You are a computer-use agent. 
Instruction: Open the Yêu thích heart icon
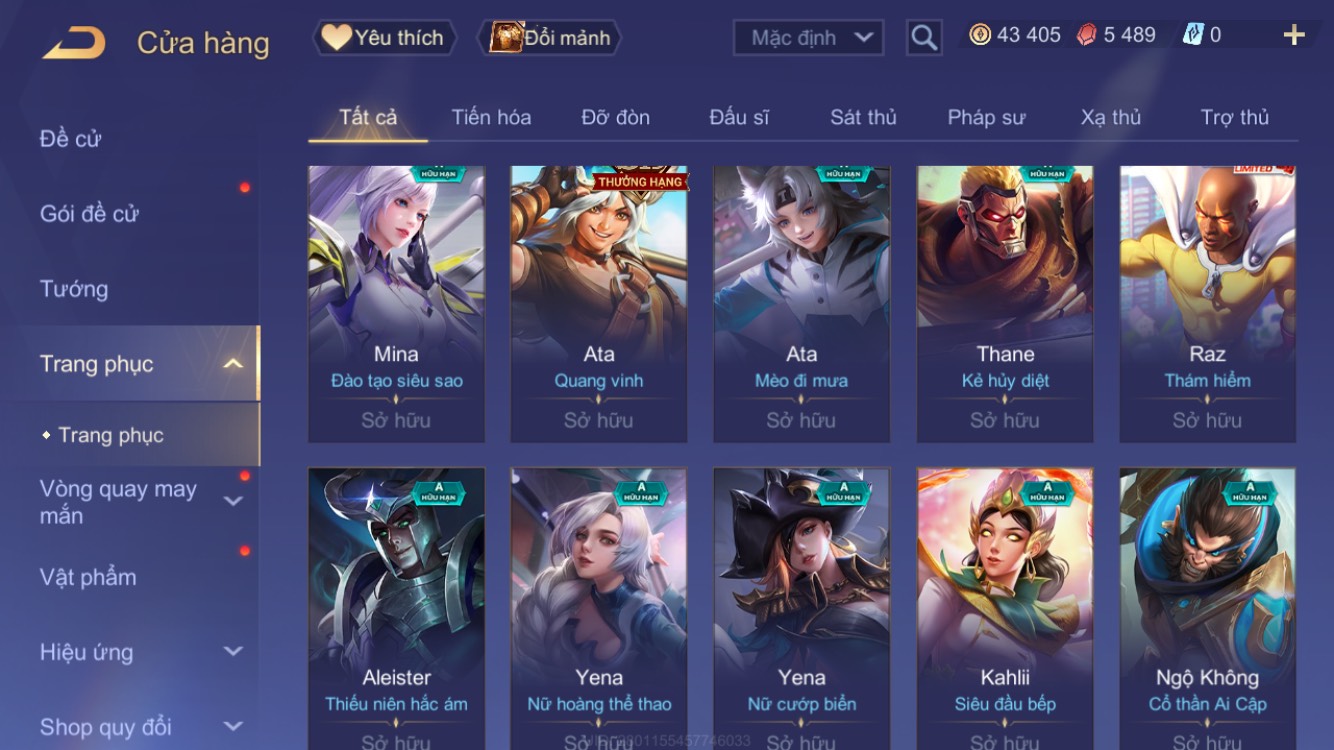point(336,38)
